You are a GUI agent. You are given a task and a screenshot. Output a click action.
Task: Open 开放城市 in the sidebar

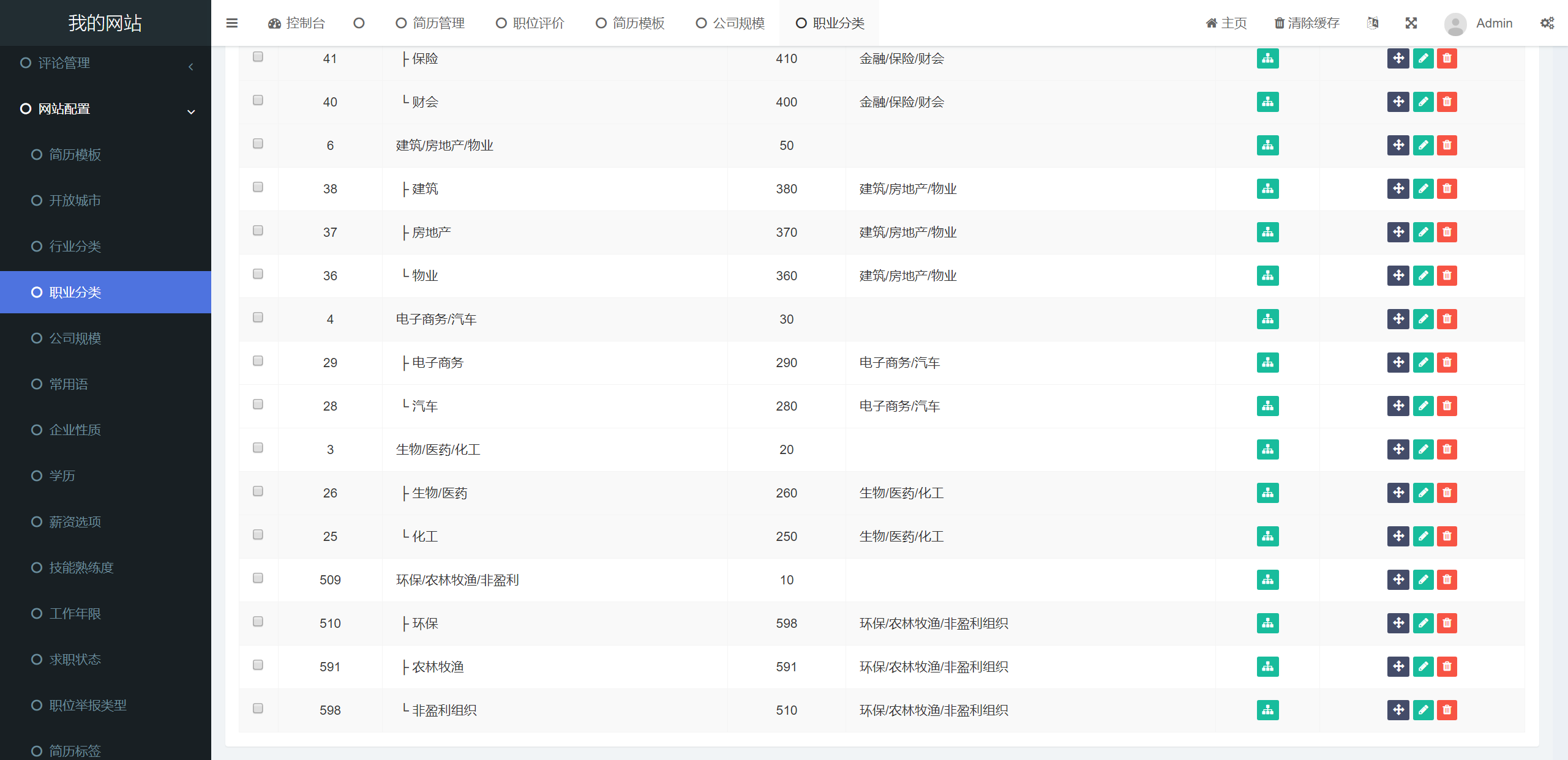[x=105, y=201]
